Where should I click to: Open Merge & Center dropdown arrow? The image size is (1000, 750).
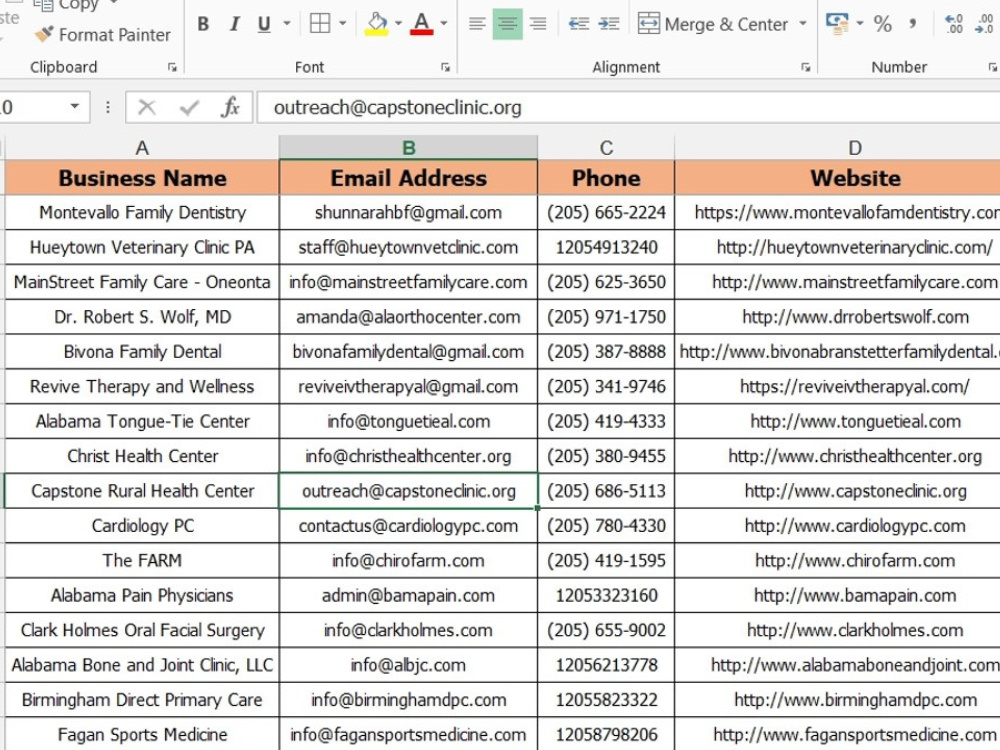[x=803, y=24]
